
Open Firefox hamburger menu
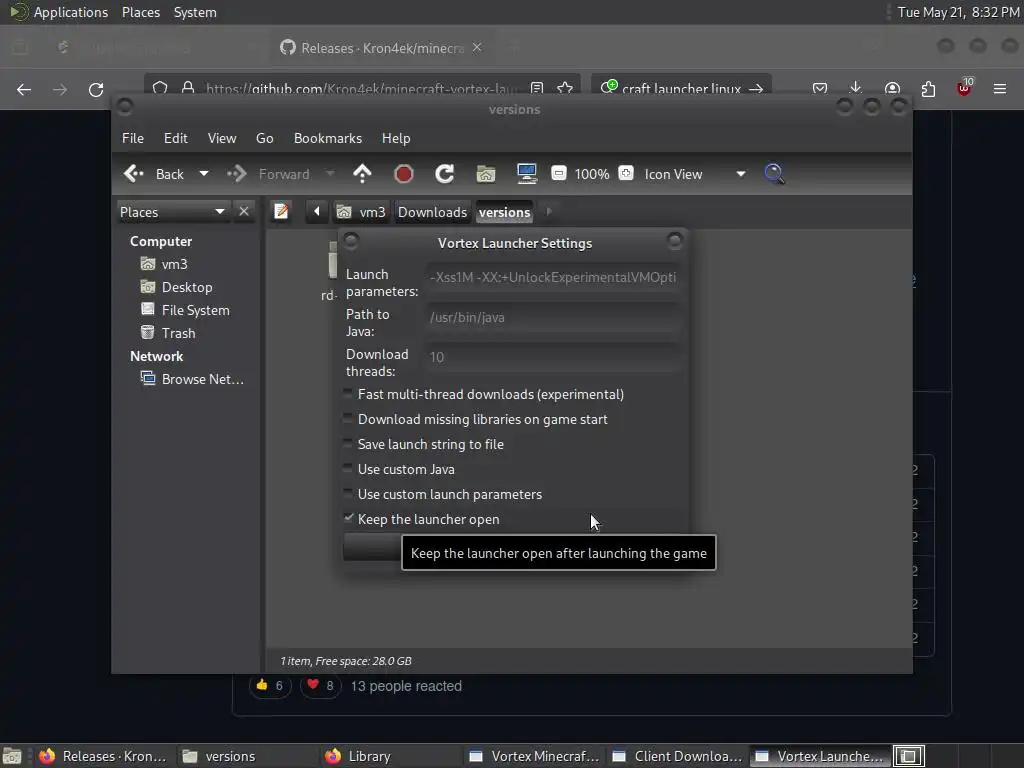pyautogui.click(x=1000, y=89)
